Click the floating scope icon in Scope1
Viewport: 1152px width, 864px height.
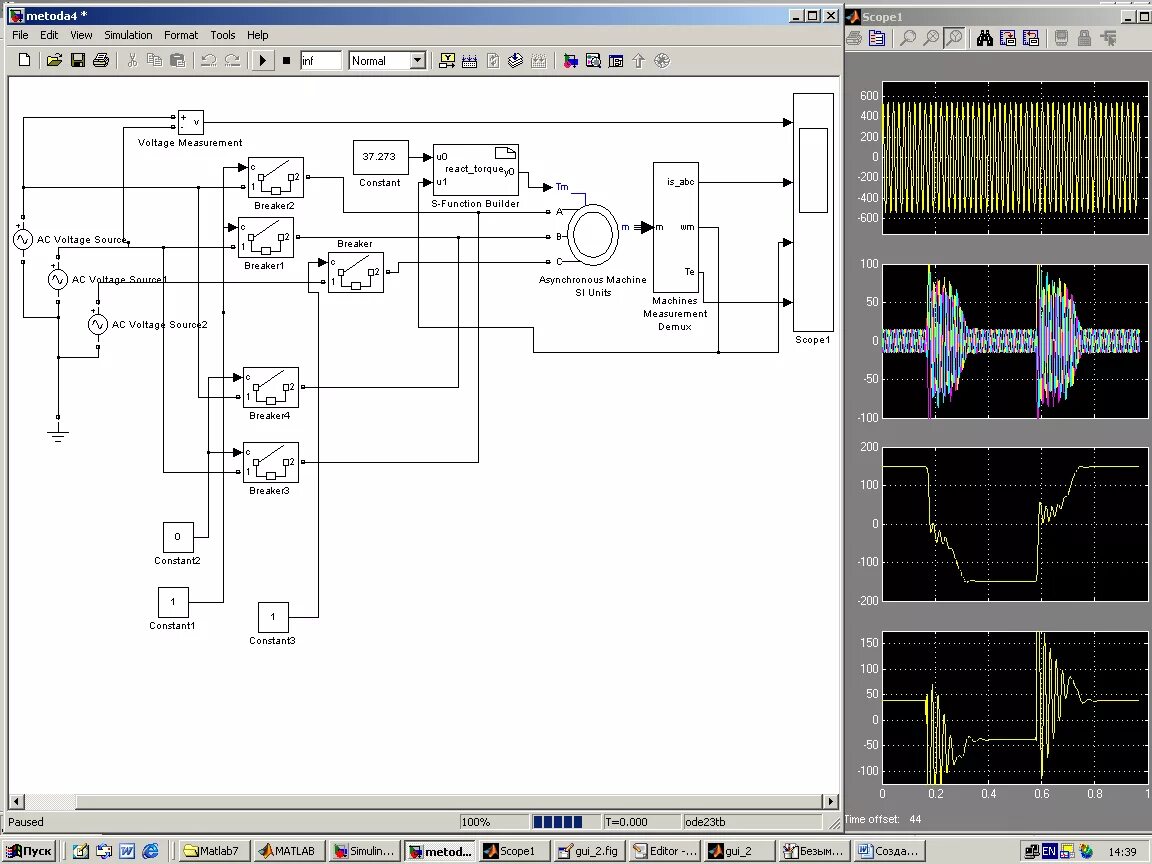[x=1062, y=38]
